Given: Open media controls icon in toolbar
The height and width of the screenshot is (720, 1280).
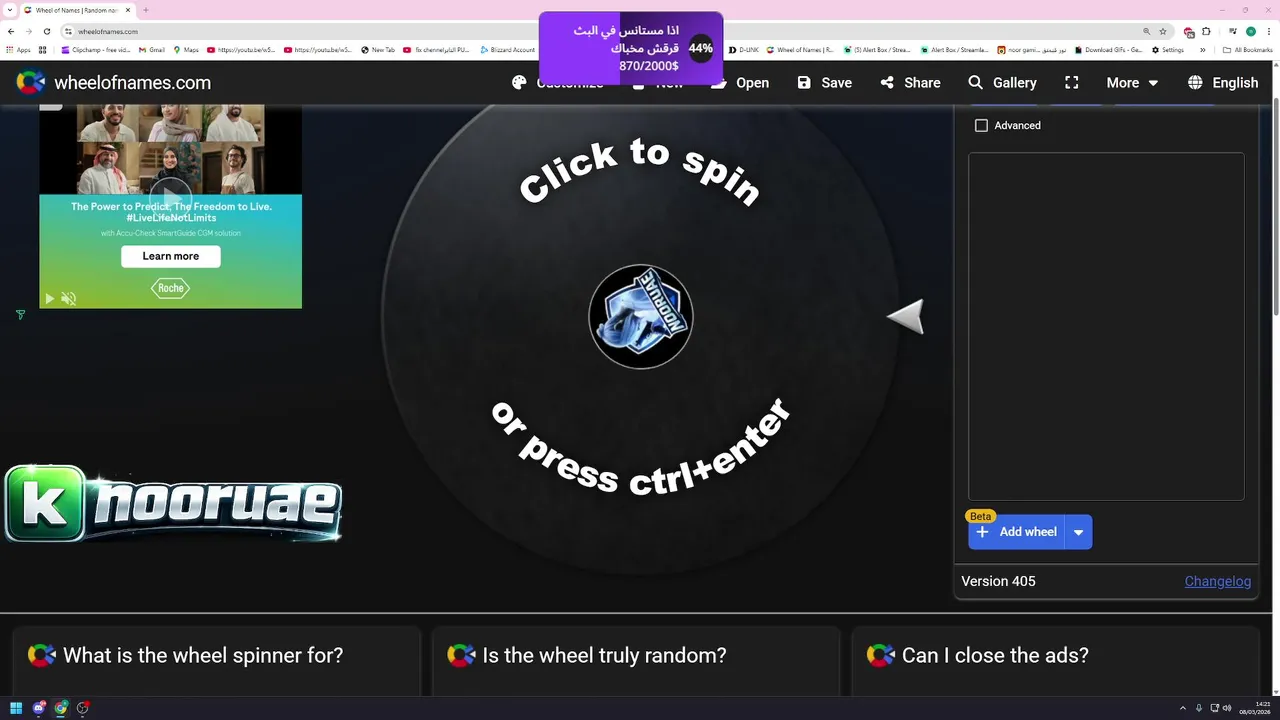Looking at the screenshot, I should coord(1232,31).
